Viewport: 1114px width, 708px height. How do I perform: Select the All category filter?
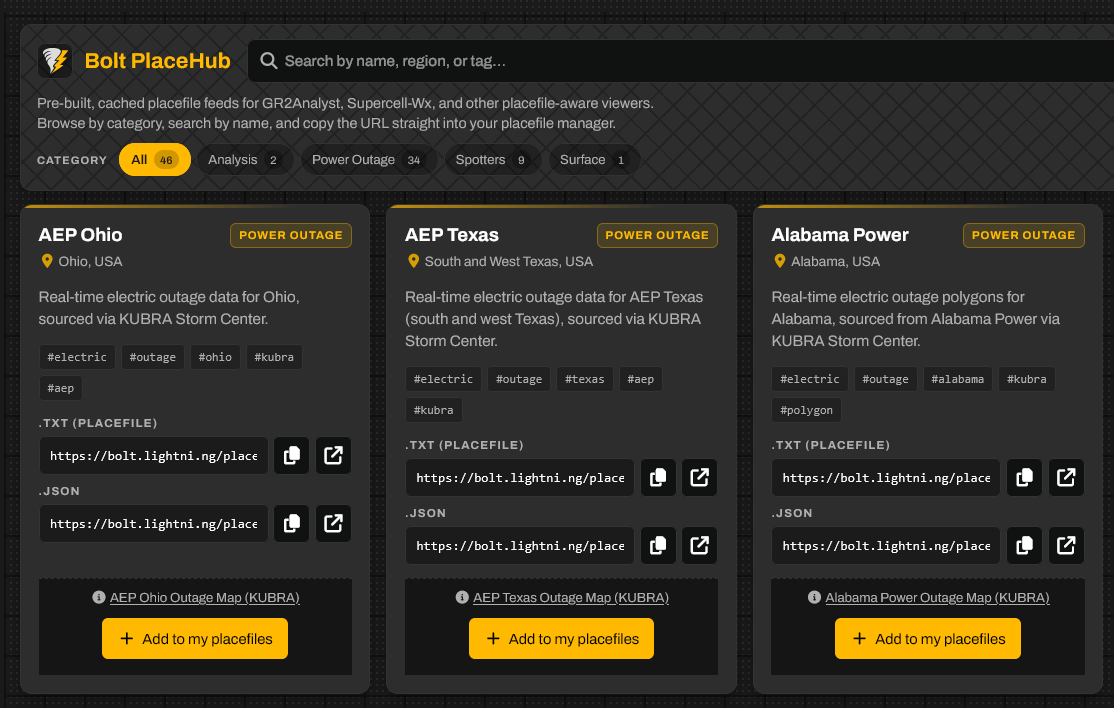point(155,160)
